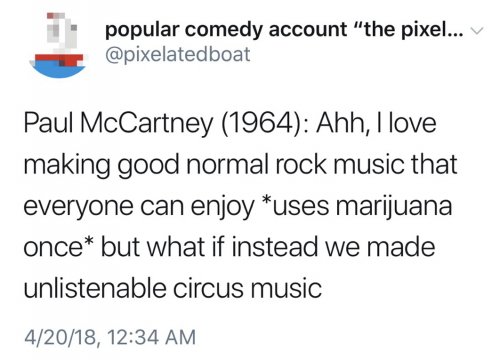
Task: Visit the @pixelatedboat handle
Action: tap(178, 54)
